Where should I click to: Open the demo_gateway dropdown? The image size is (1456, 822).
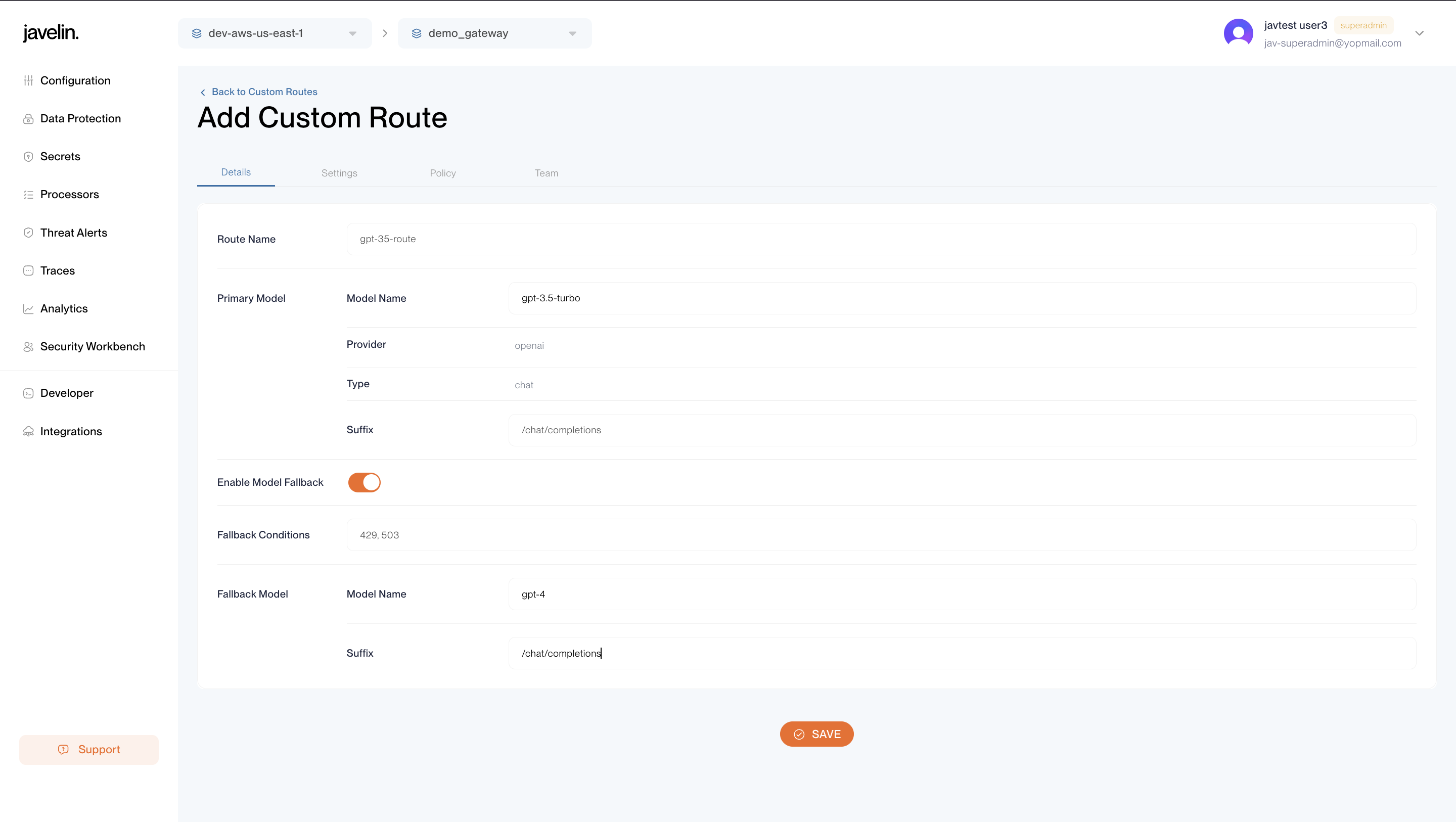click(494, 33)
